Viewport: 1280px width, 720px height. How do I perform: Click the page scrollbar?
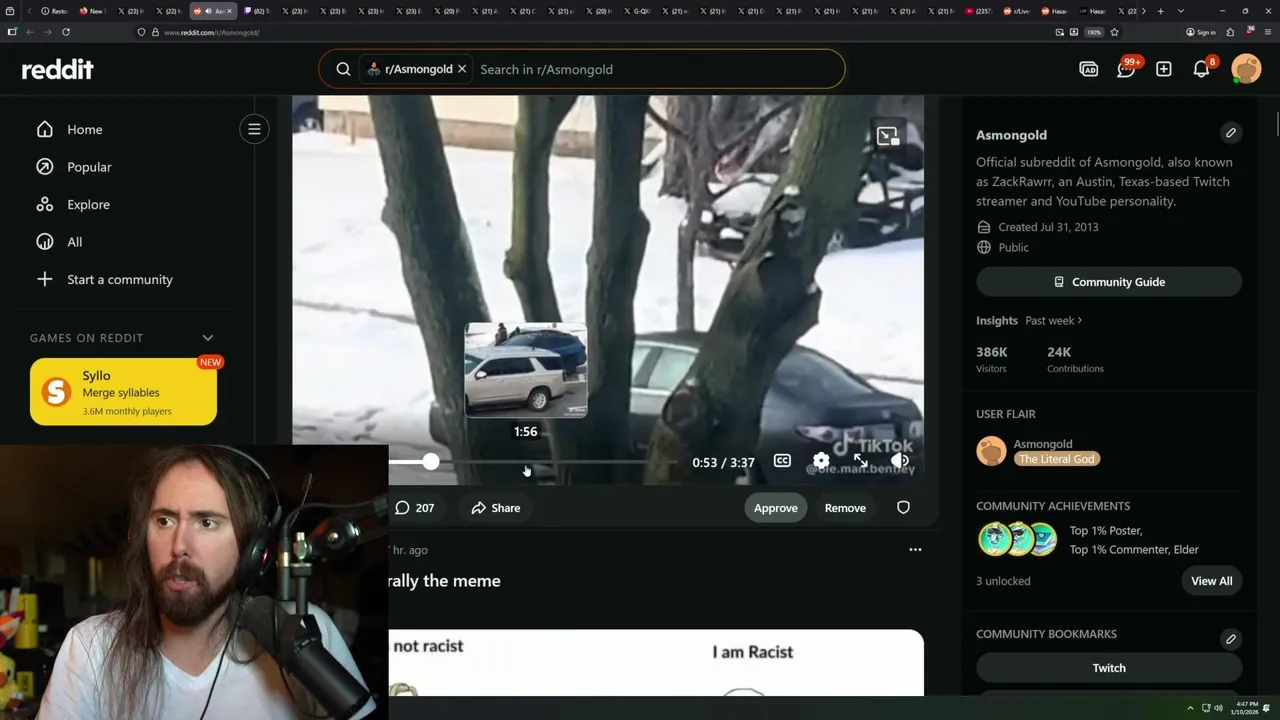[x=1275, y=121]
